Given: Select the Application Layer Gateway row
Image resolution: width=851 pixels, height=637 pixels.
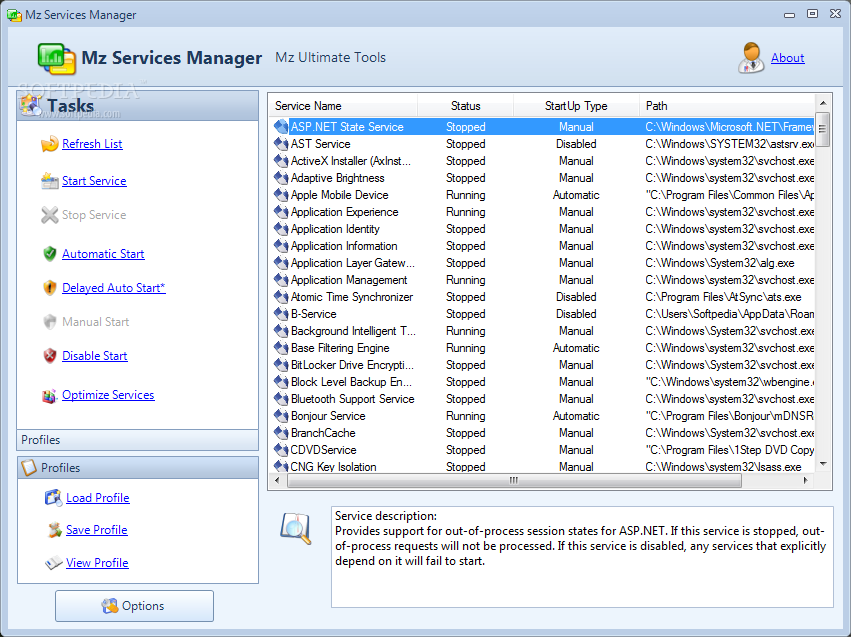Looking at the screenshot, I should 543,263.
